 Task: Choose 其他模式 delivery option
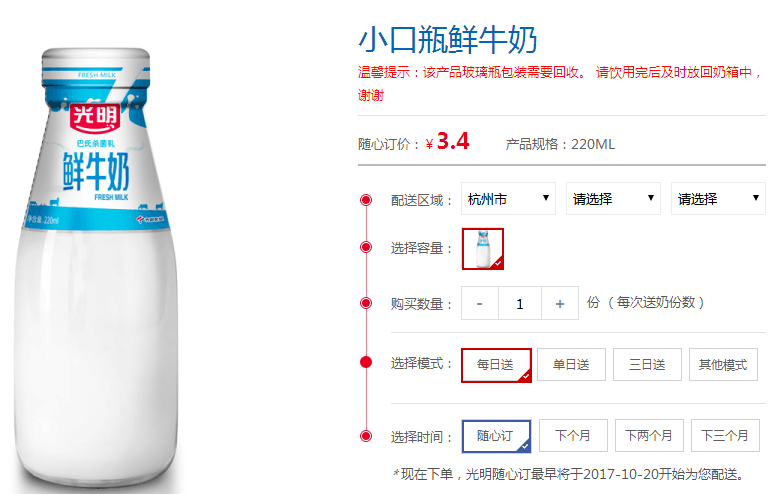[x=723, y=364]
